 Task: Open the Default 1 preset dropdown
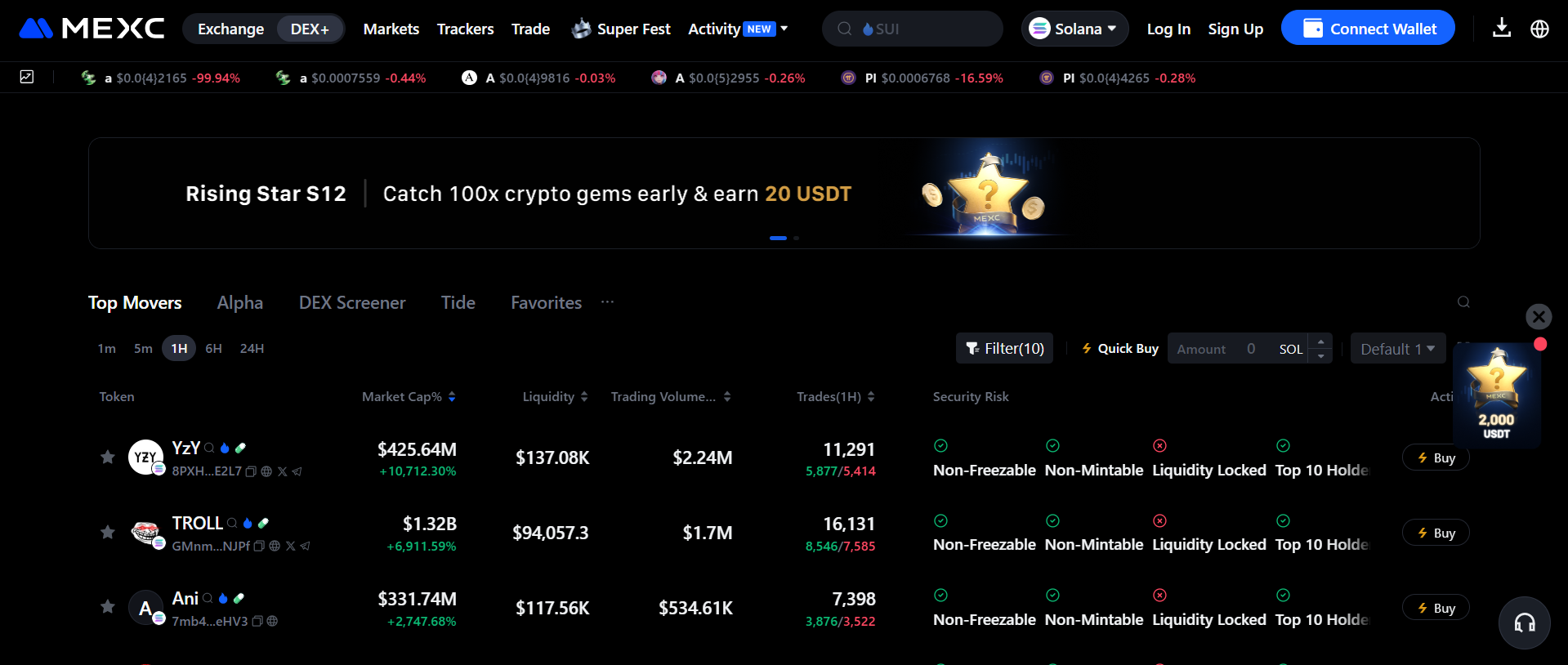[x=1398, y=349]
